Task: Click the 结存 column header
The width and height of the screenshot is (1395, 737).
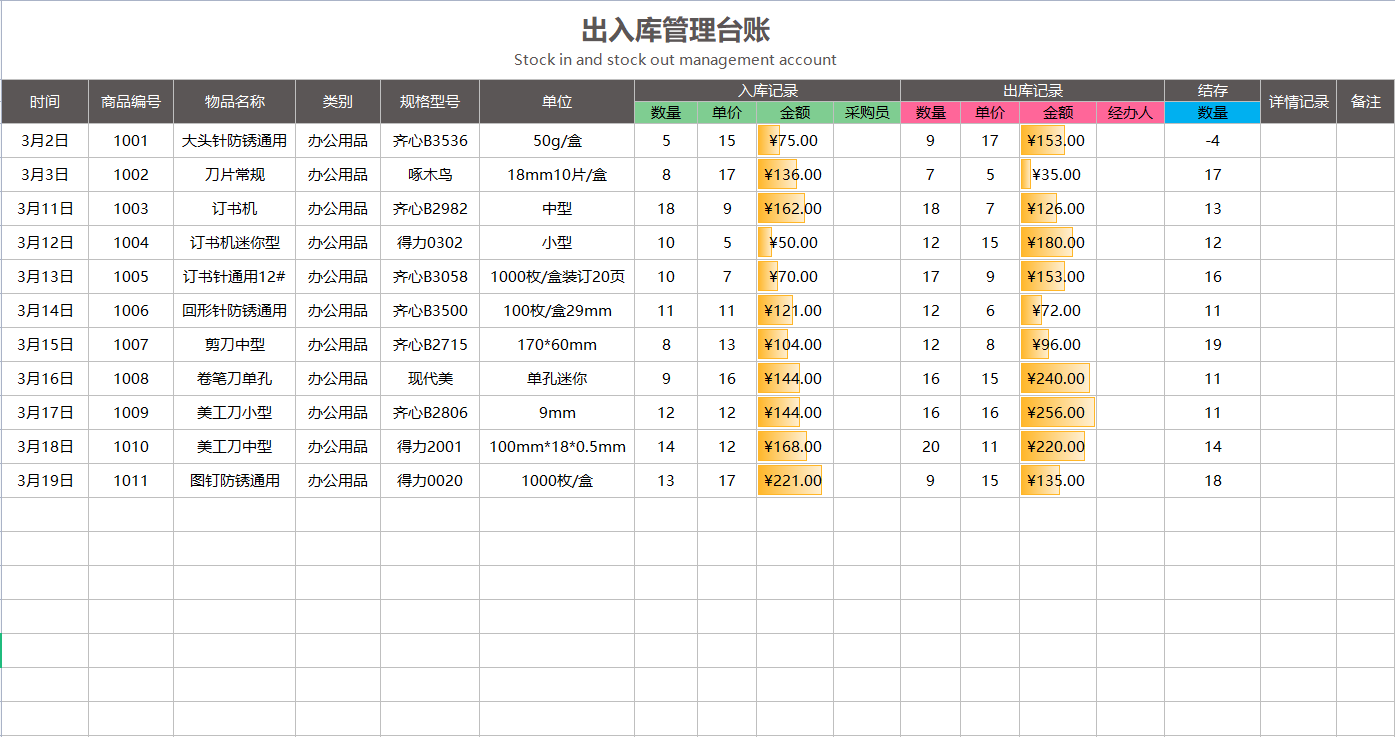Action: click(x=1211, y=90)
